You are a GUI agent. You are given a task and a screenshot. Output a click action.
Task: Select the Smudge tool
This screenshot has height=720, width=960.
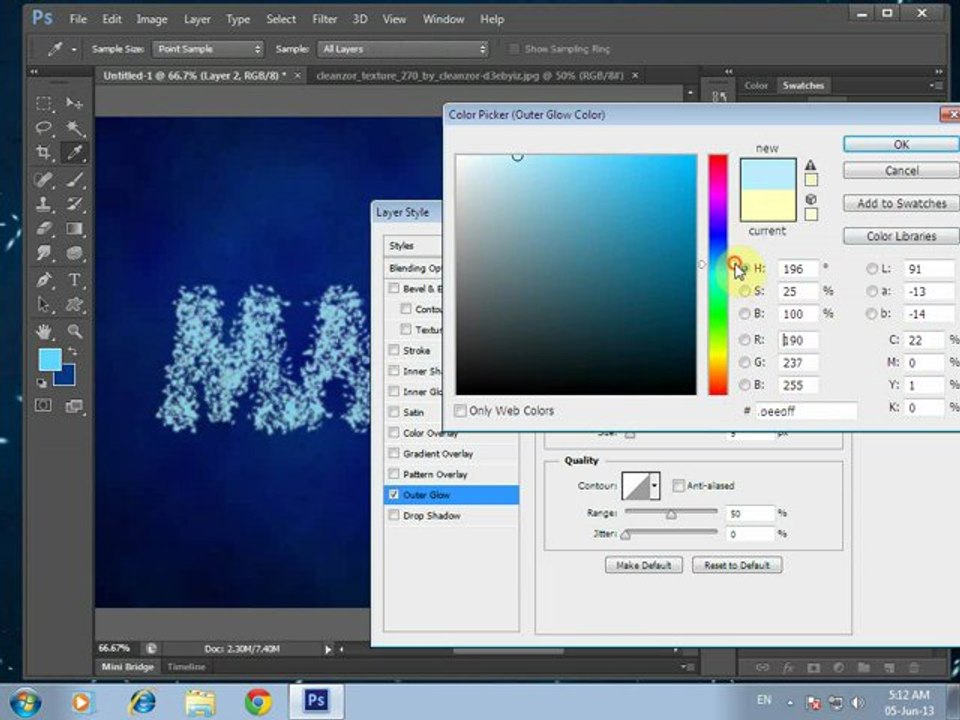[43, 252]
